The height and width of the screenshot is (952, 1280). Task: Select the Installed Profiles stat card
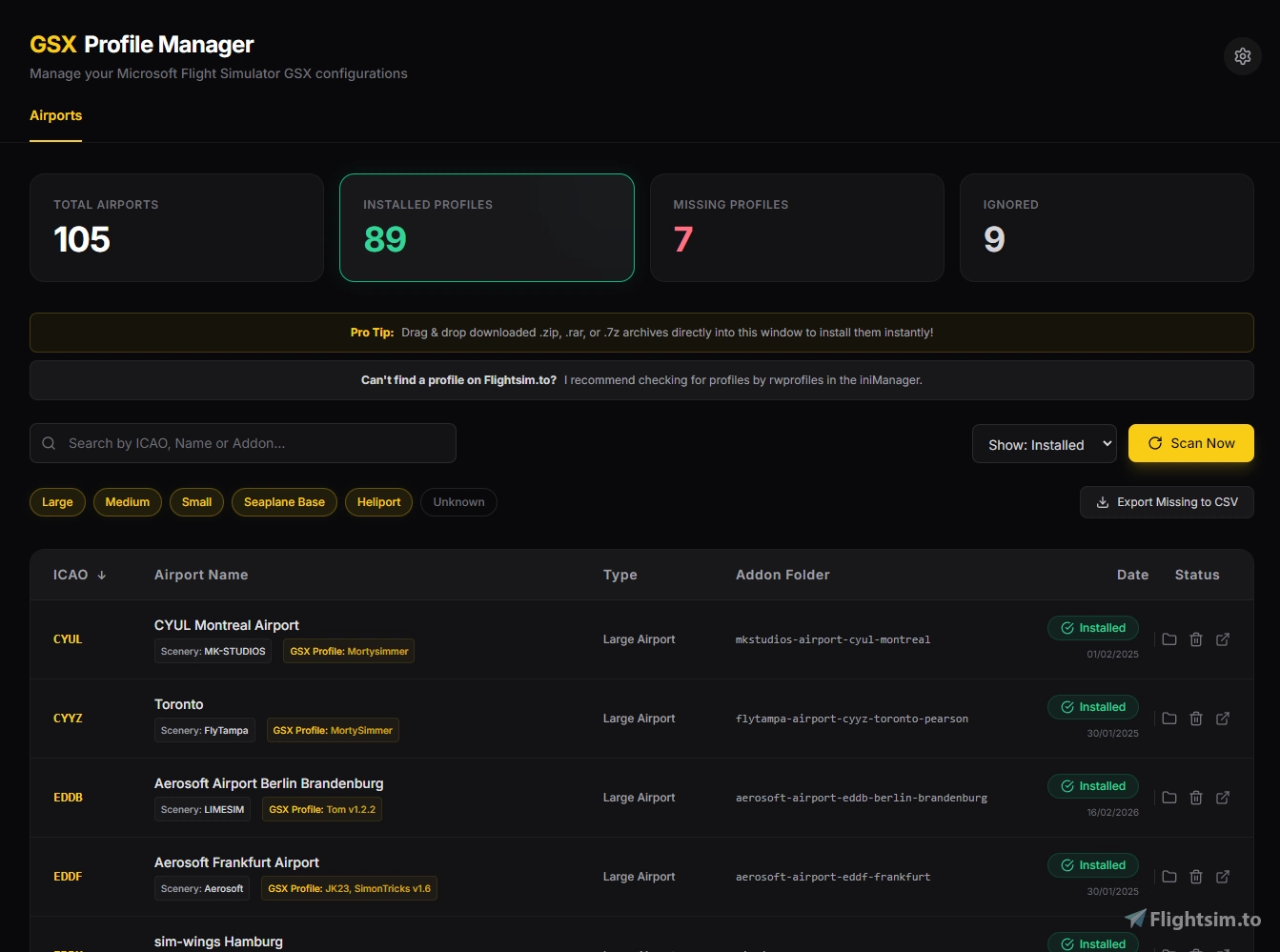tap(486, 228)
